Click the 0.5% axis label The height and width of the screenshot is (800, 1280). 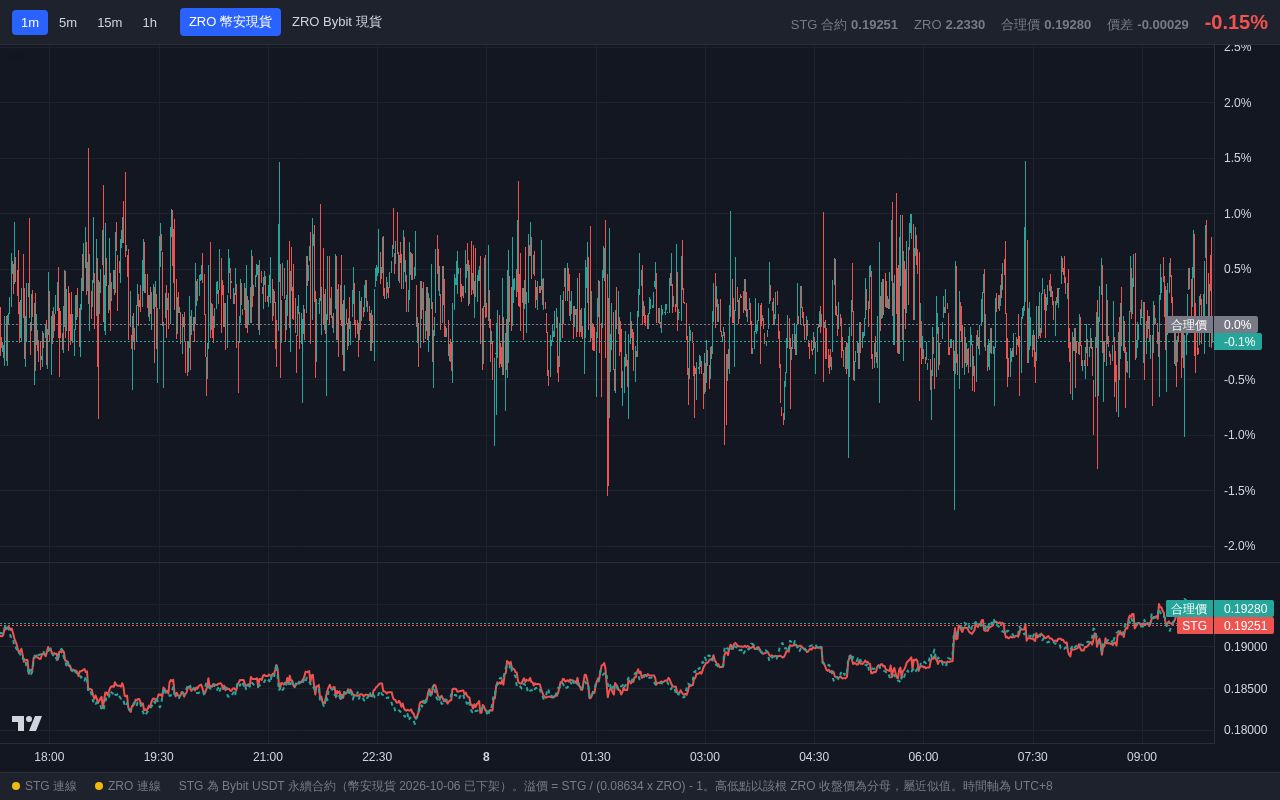tap(1238, 269)
